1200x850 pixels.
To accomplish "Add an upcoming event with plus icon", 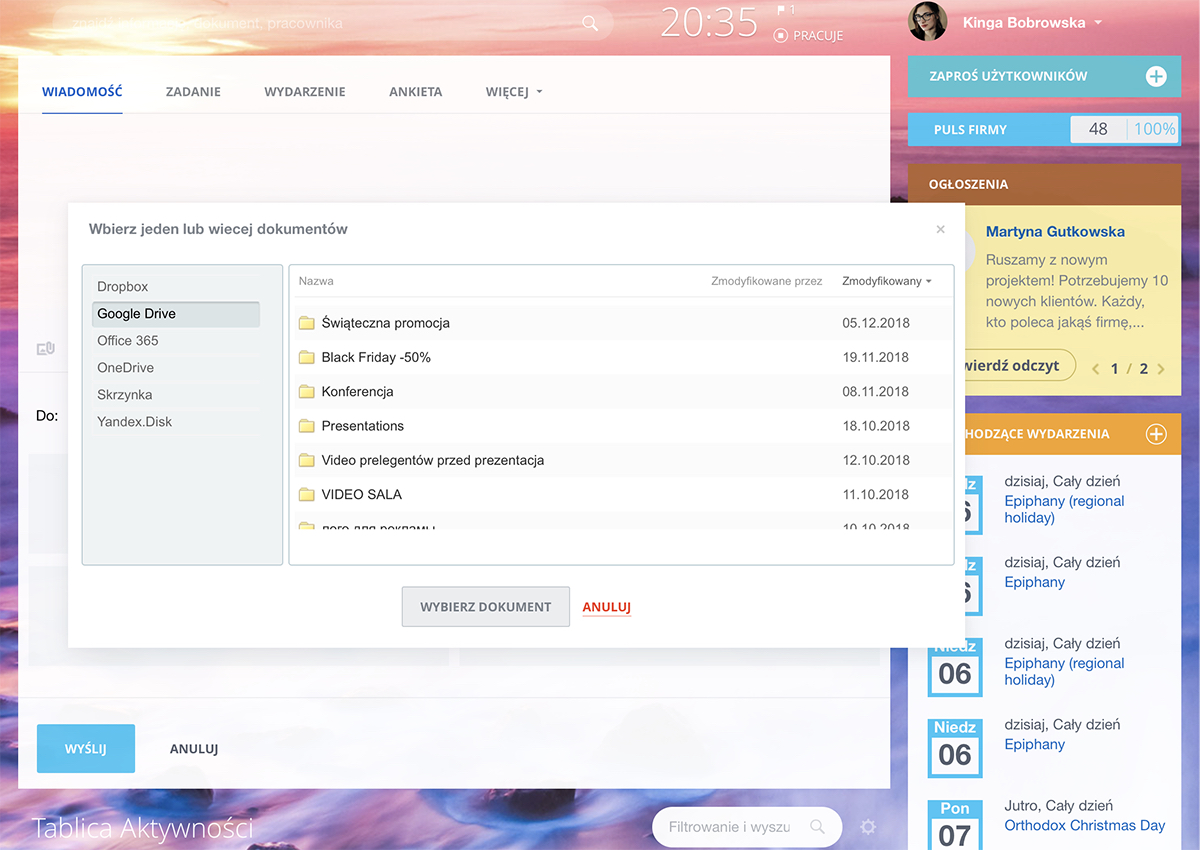I will [x=1156, y=434].
